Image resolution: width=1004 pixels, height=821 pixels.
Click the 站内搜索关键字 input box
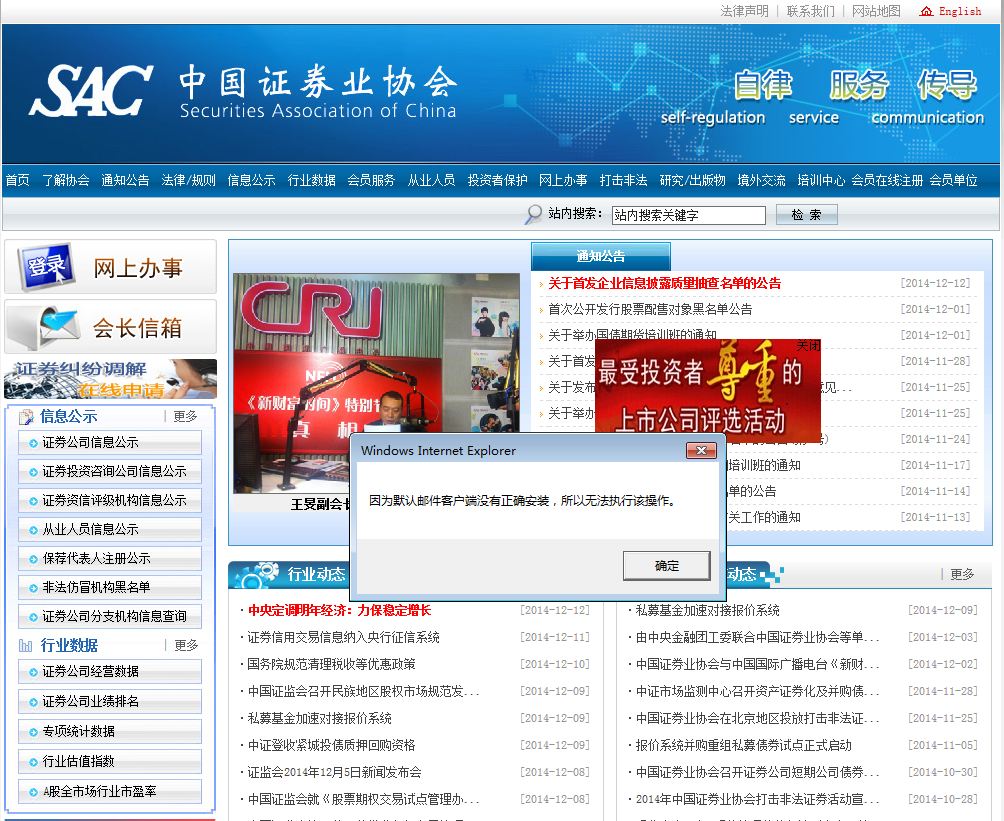click(x=688, y=214)
